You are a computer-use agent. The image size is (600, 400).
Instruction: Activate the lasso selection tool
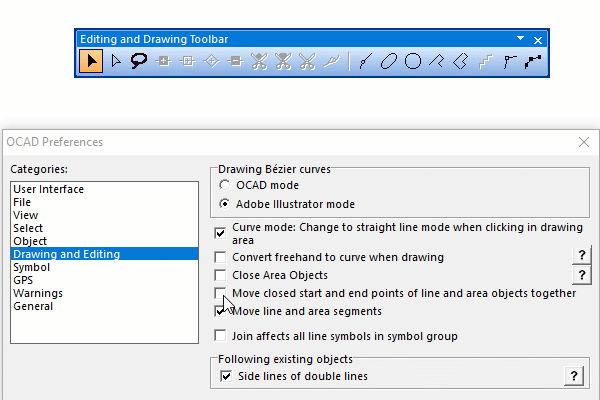coord(139,61)
